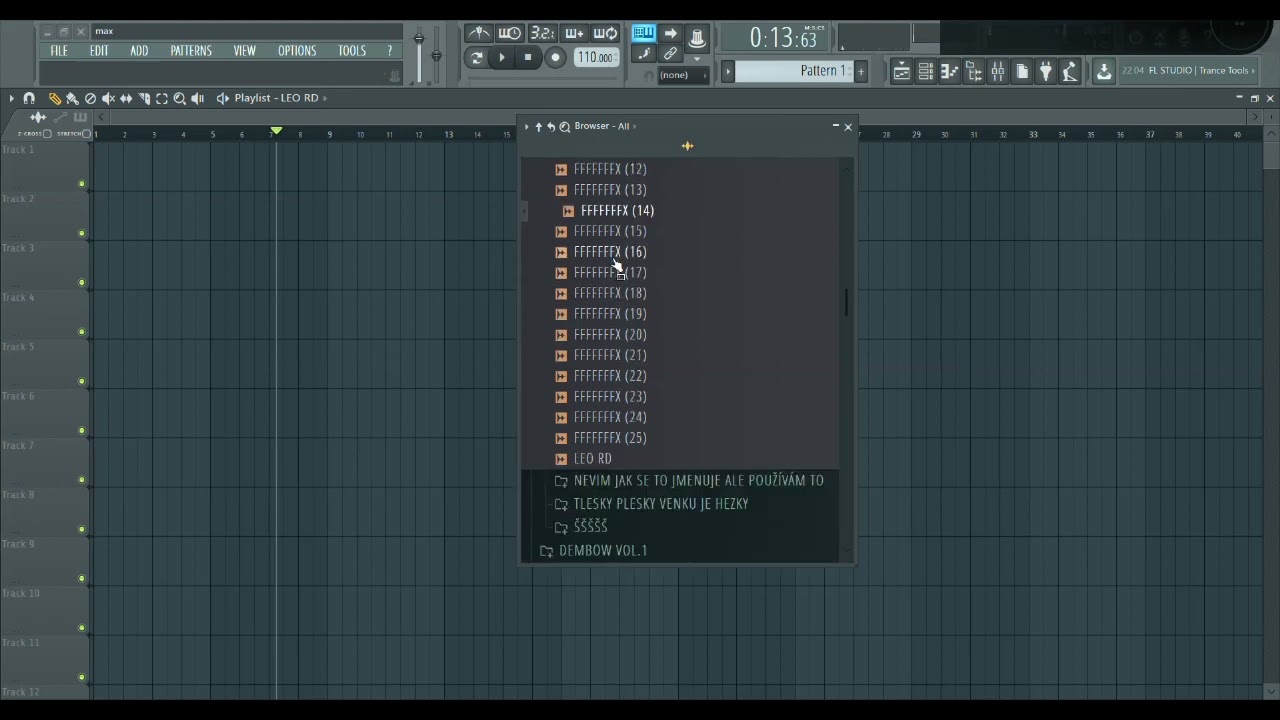
Task: Open the EDIT menu
Action: coord(99,51)
